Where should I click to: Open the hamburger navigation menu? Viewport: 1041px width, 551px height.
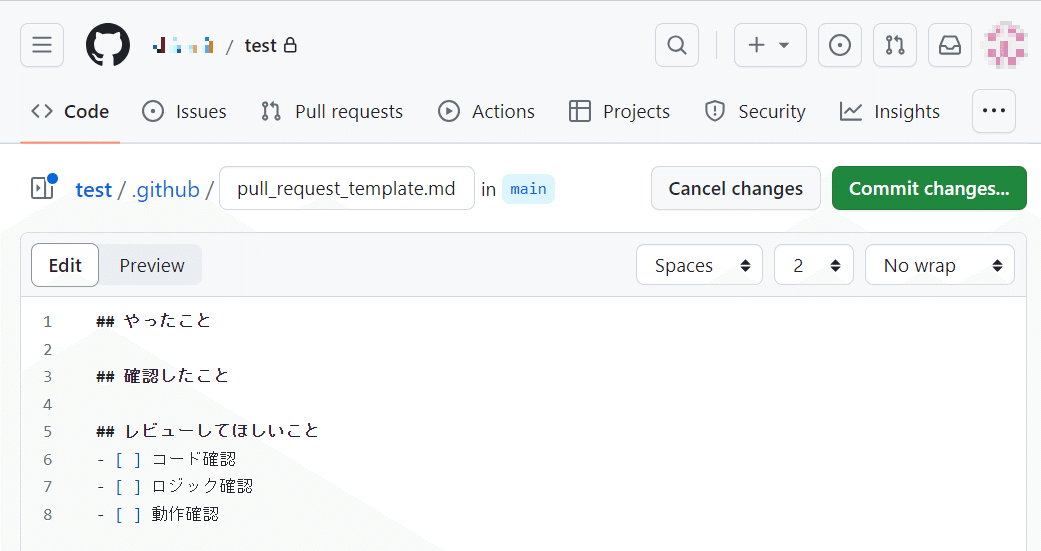point(42,45)
